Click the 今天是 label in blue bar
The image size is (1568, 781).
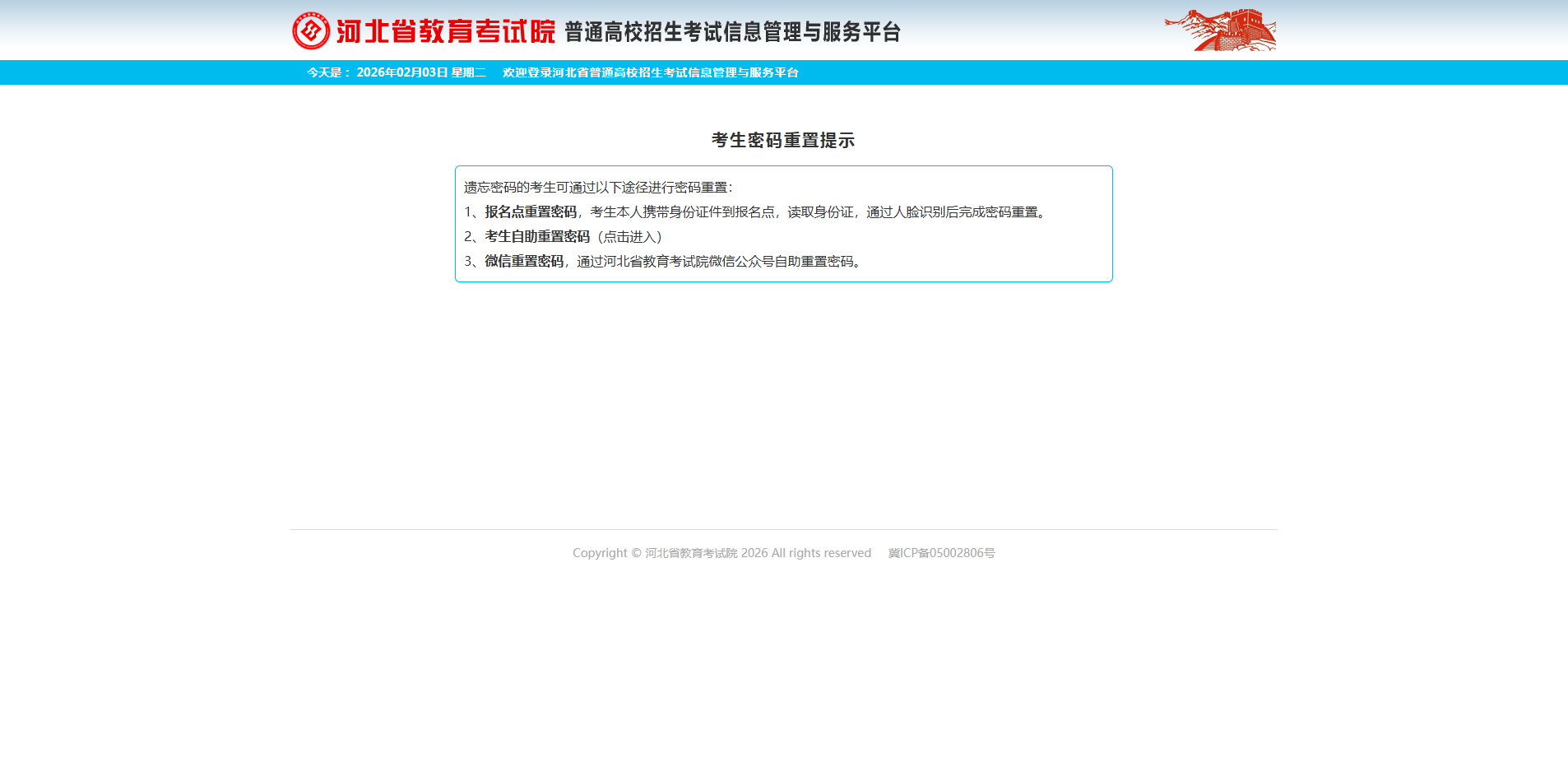coord(328,72)
